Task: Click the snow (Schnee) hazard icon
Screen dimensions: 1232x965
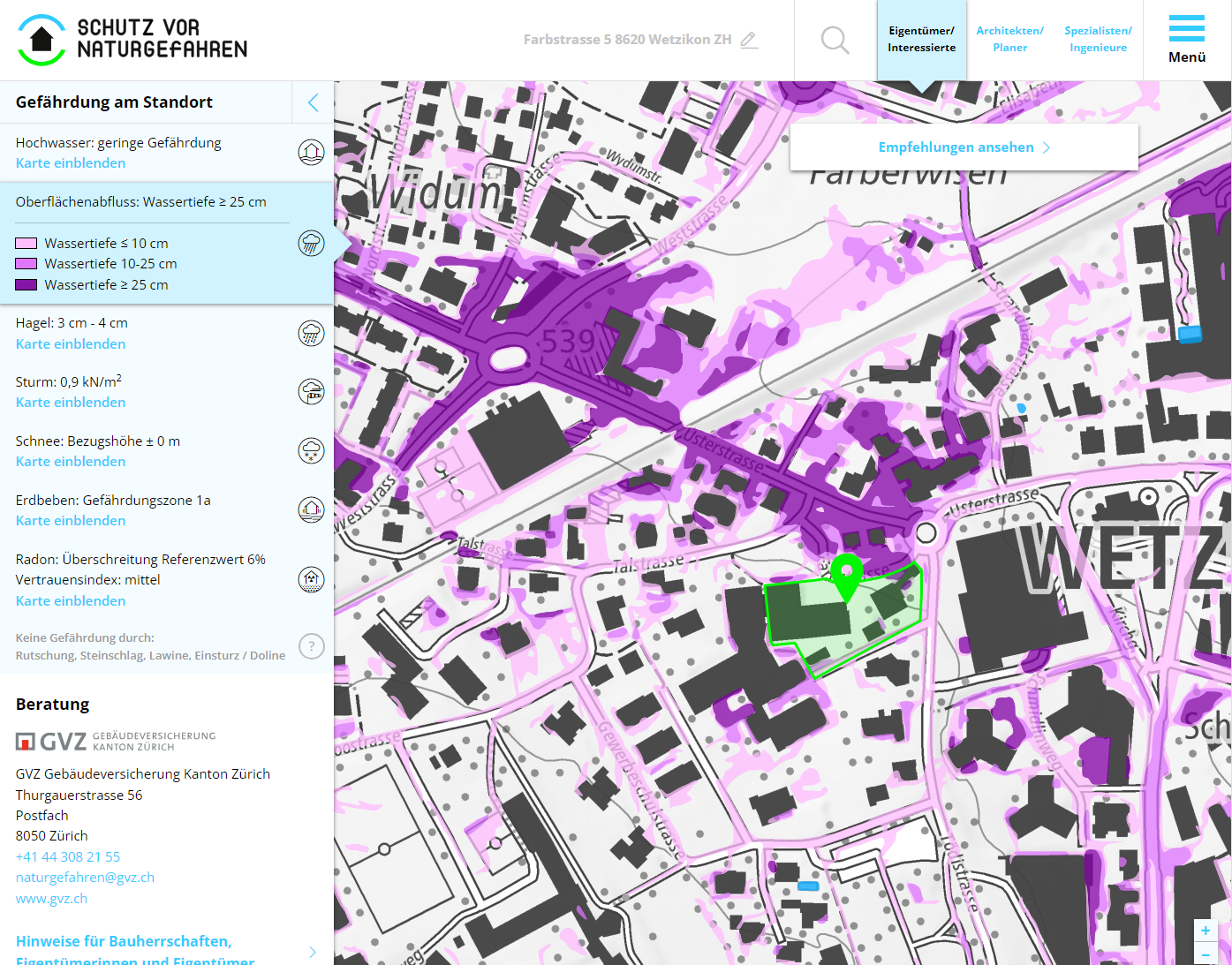Action: [311, 451]
